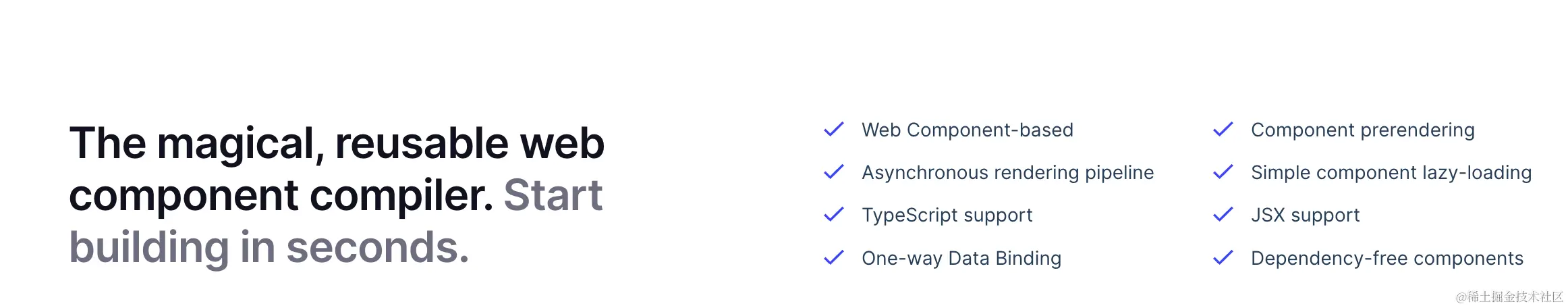Click the heading words 'component compiler.'
Viewport: 1568px width, 308px height.
pyautogui.click(x=281, y=196)
